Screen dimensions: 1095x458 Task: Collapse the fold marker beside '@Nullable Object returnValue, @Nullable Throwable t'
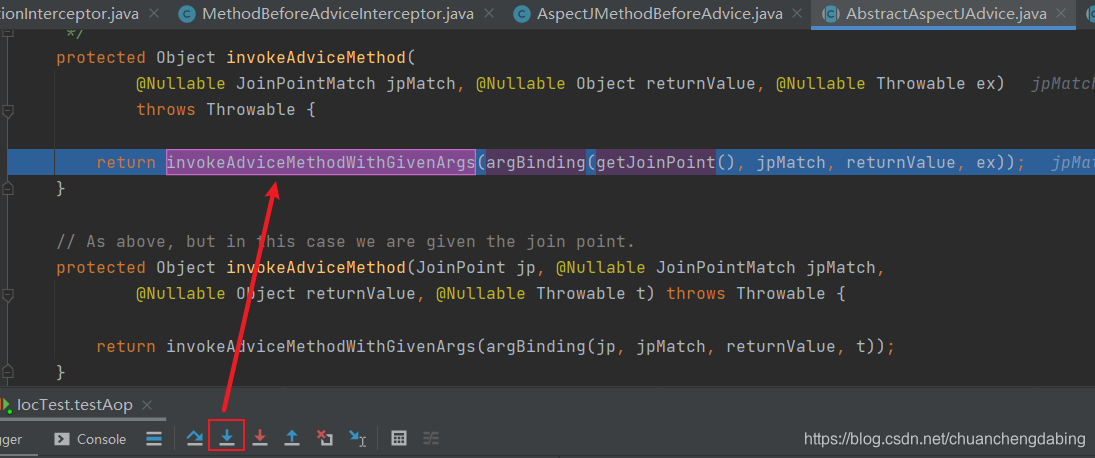tap(8, 295)
